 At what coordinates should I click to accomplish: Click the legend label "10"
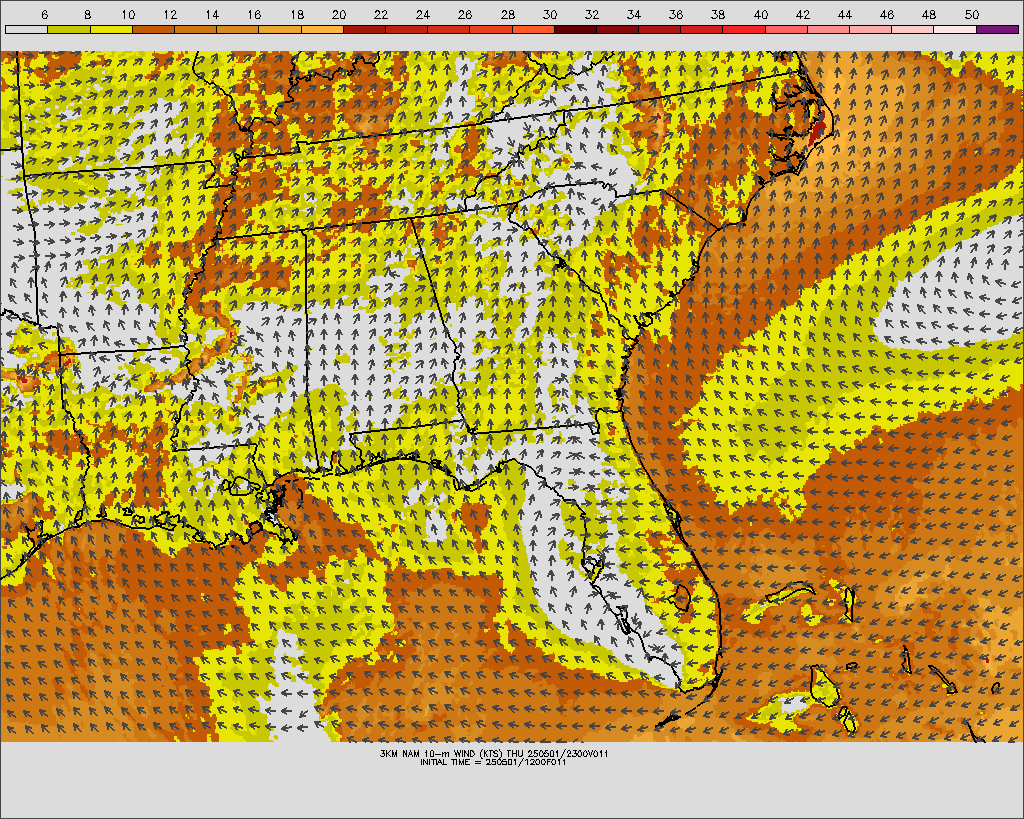click(x=128, y=14)
